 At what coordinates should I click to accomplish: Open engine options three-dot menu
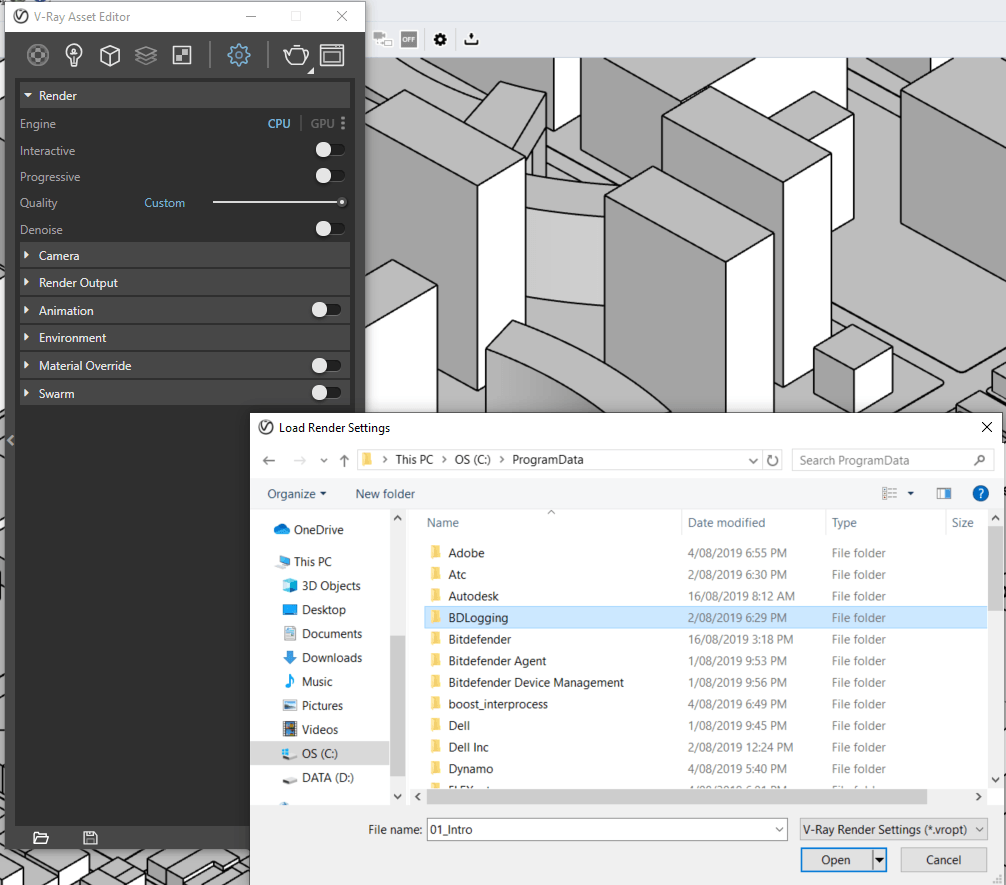(x=343, y=123)
